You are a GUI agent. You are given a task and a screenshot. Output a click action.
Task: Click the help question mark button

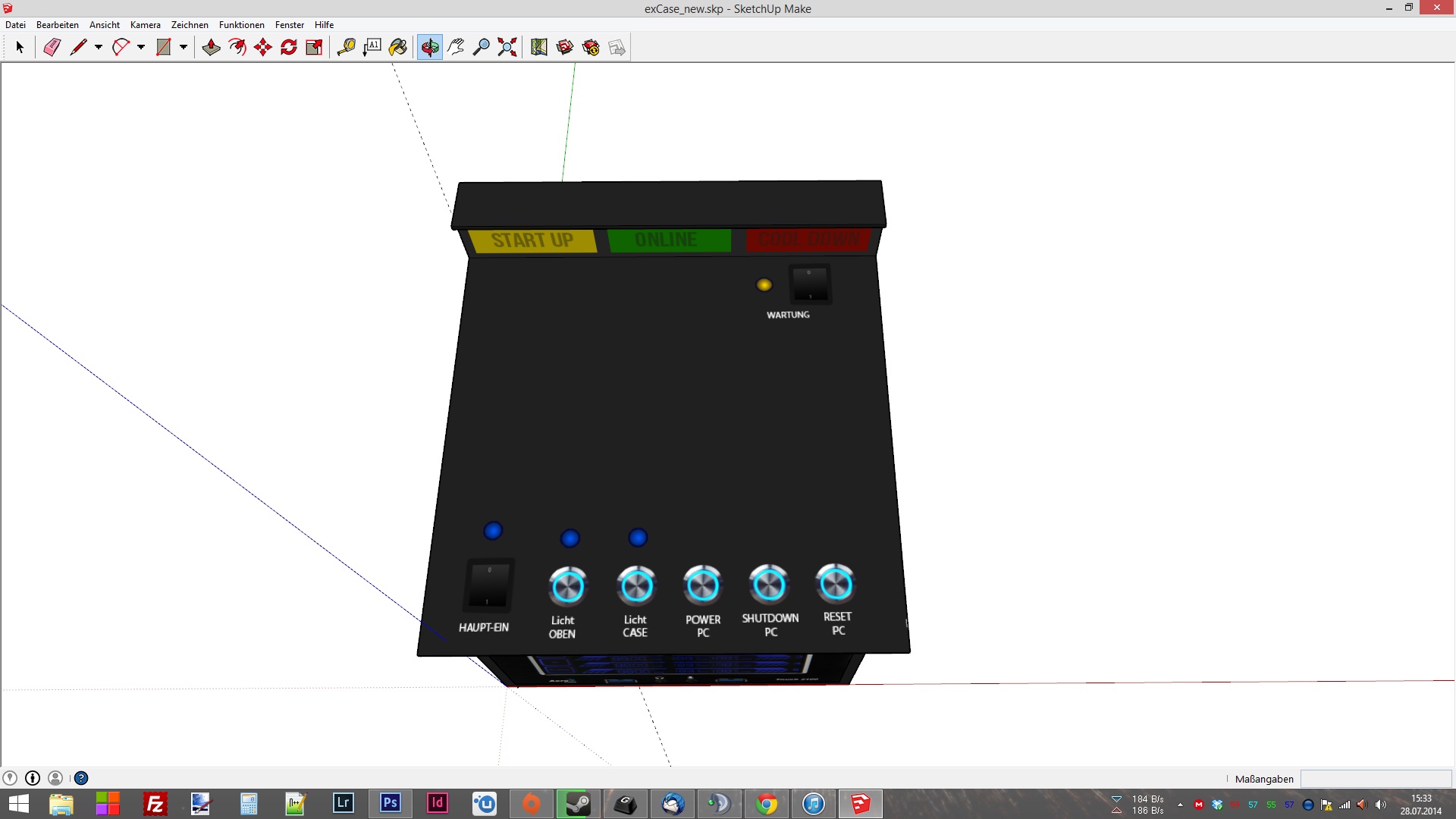(81, 778)
